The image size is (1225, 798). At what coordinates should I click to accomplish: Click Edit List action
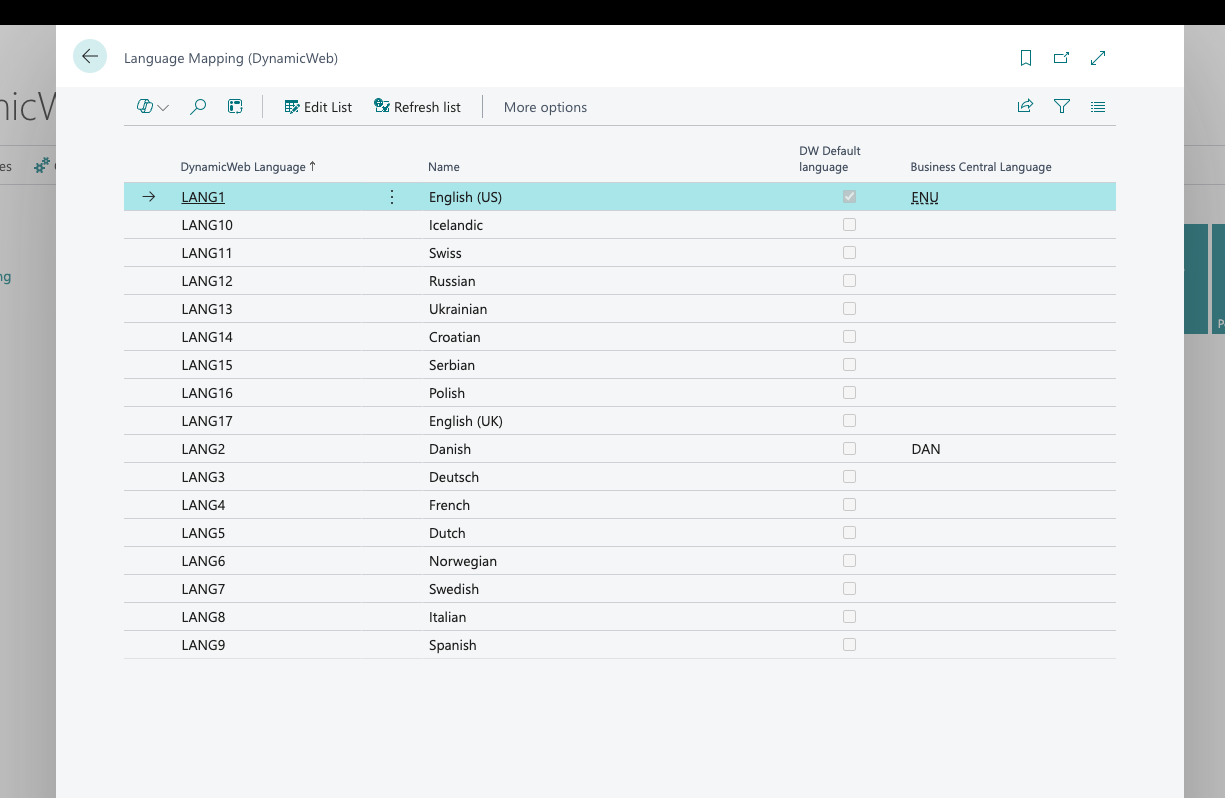318,107
